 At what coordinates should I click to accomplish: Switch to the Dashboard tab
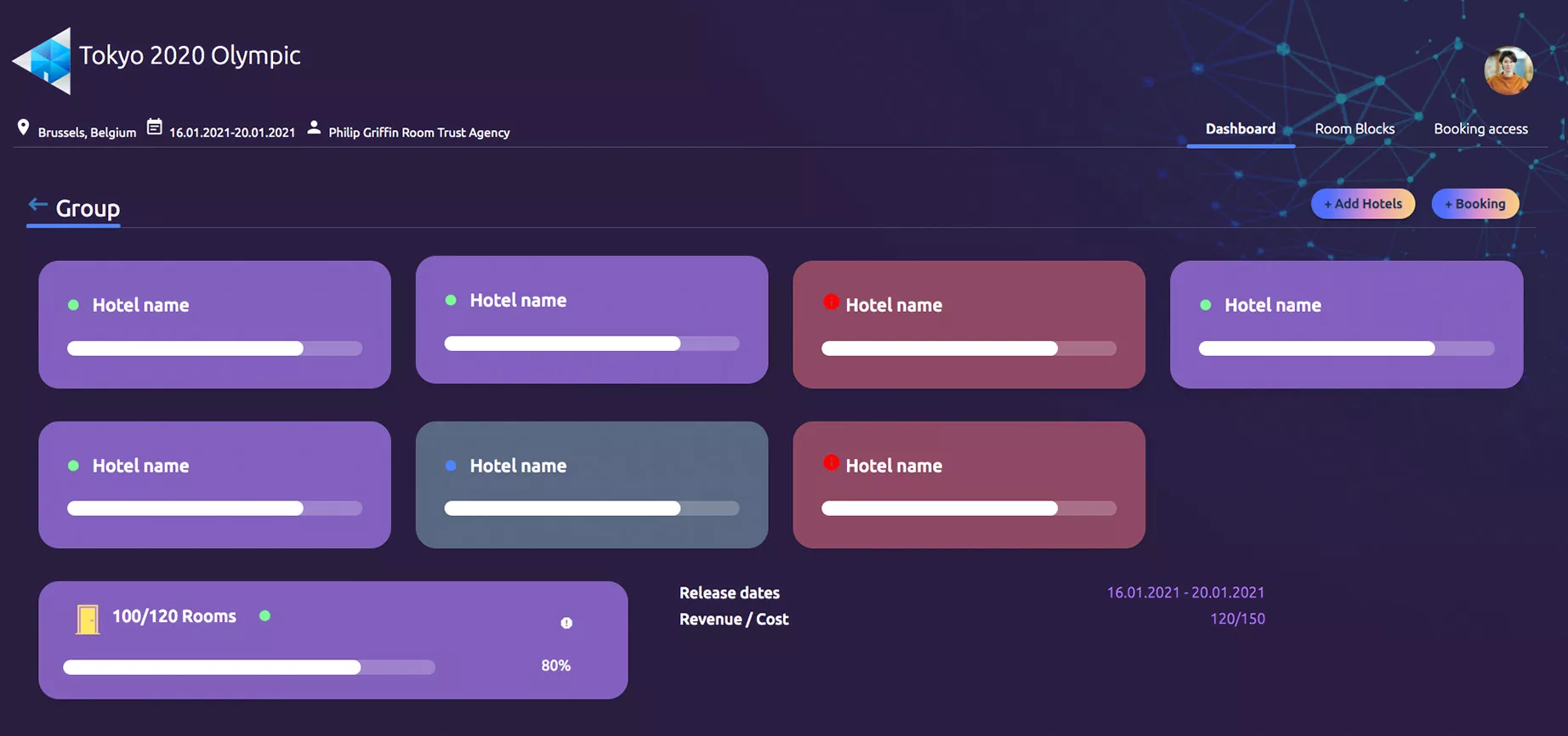[1240, 129]
